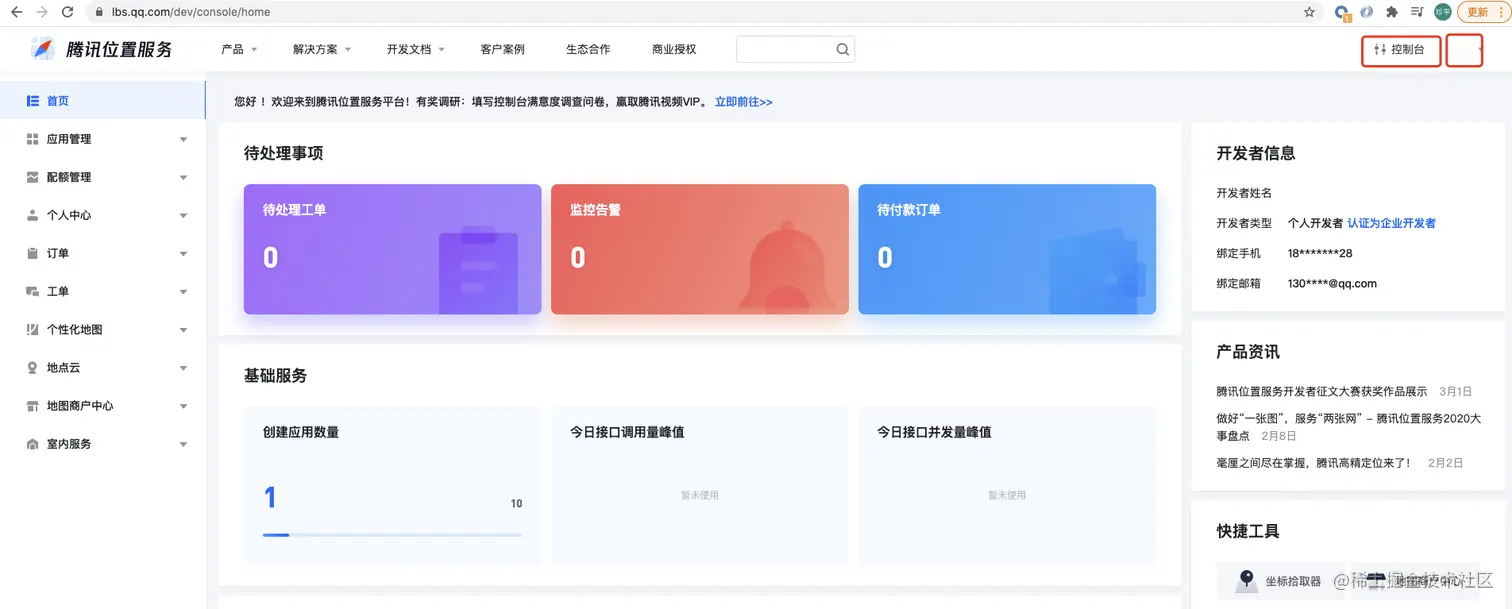Expand the 室内服务 sidebar arrow
This screenshot has width=1512, height=609.
click(183, 444)
